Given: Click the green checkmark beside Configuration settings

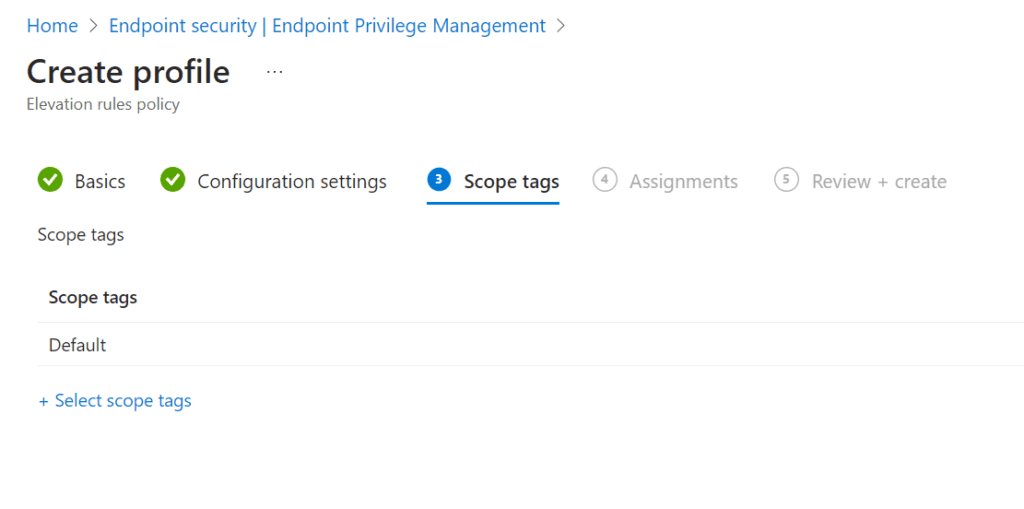Looking at the screenshot, I should click(173, 181).
